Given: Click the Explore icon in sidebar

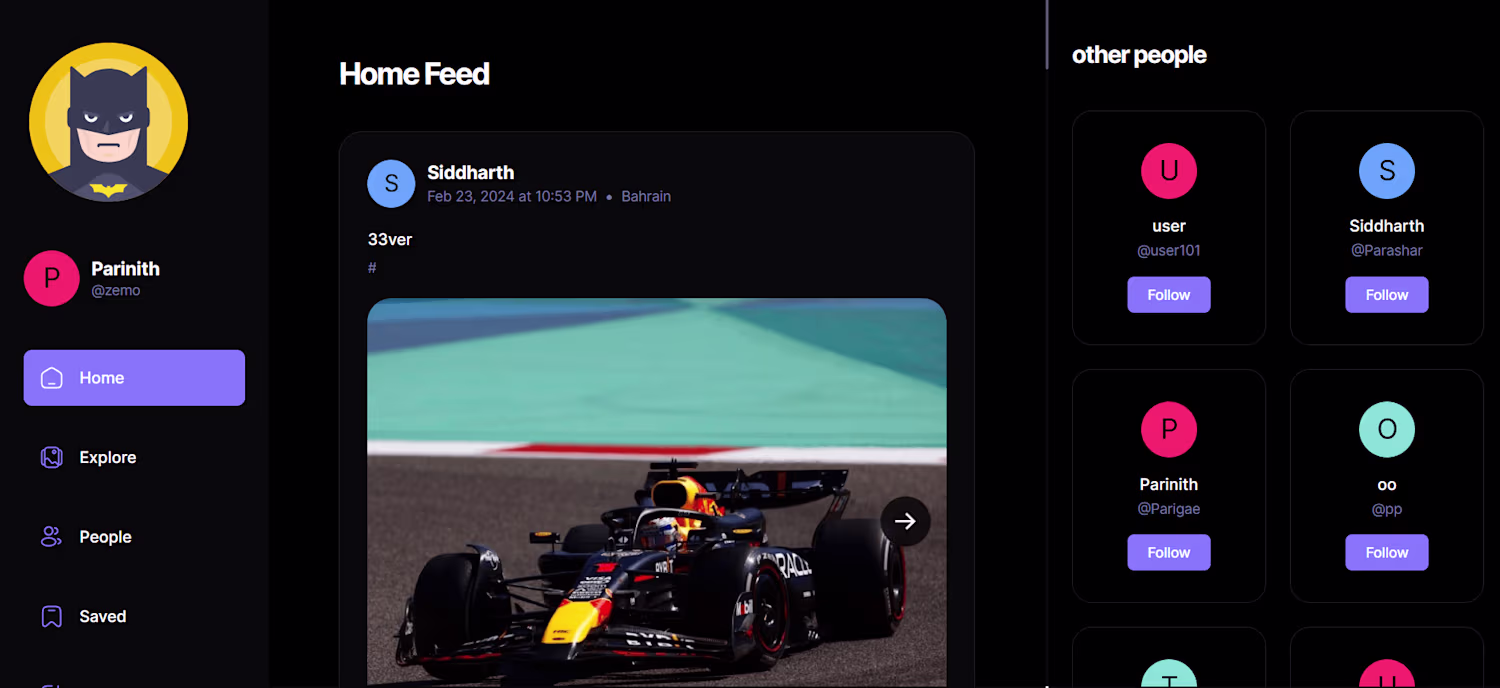Looking at the screenshot, I should click(51, 457).
